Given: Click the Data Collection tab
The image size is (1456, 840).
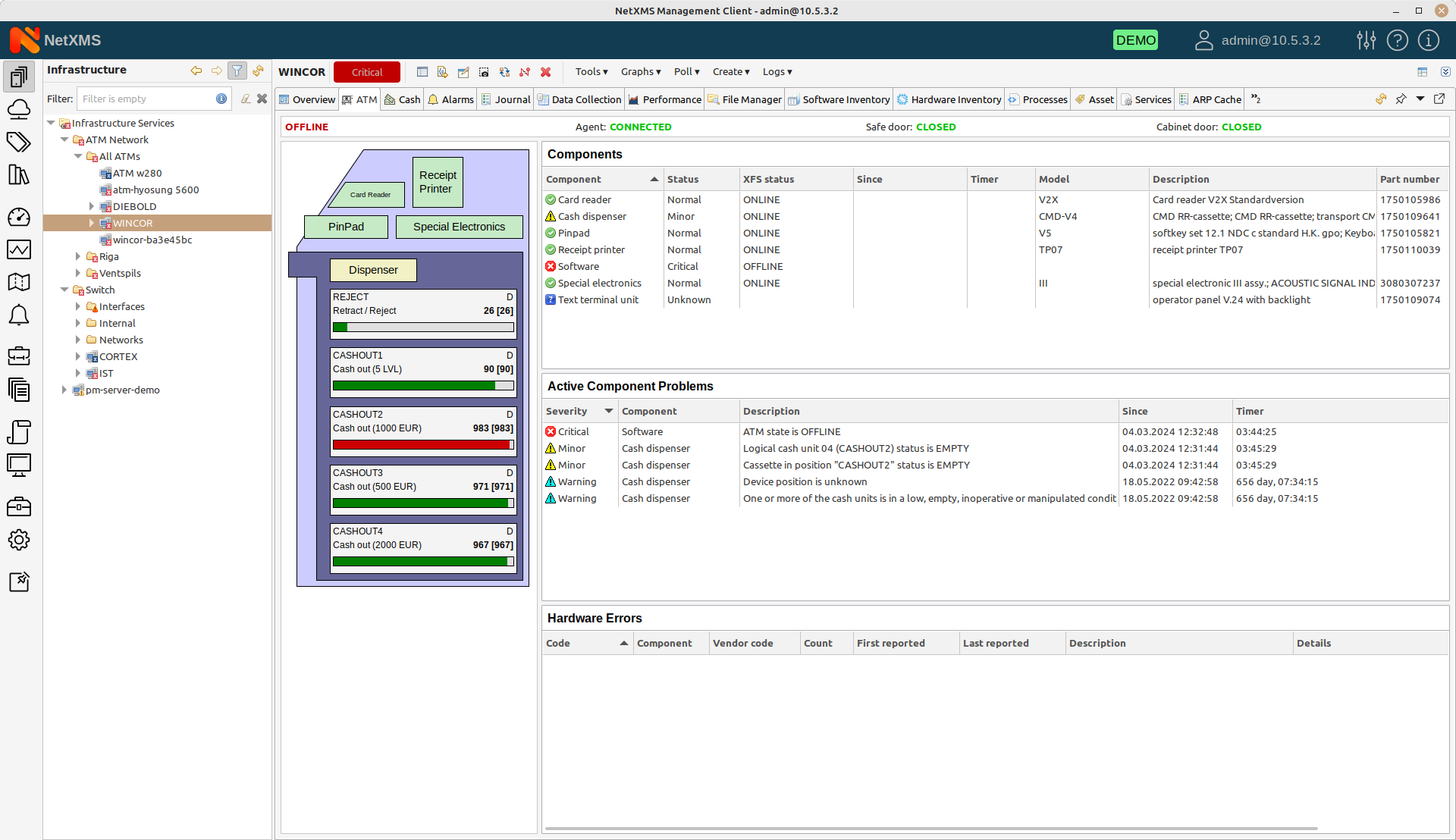Looking at the screenshot, I should point(579,99).
